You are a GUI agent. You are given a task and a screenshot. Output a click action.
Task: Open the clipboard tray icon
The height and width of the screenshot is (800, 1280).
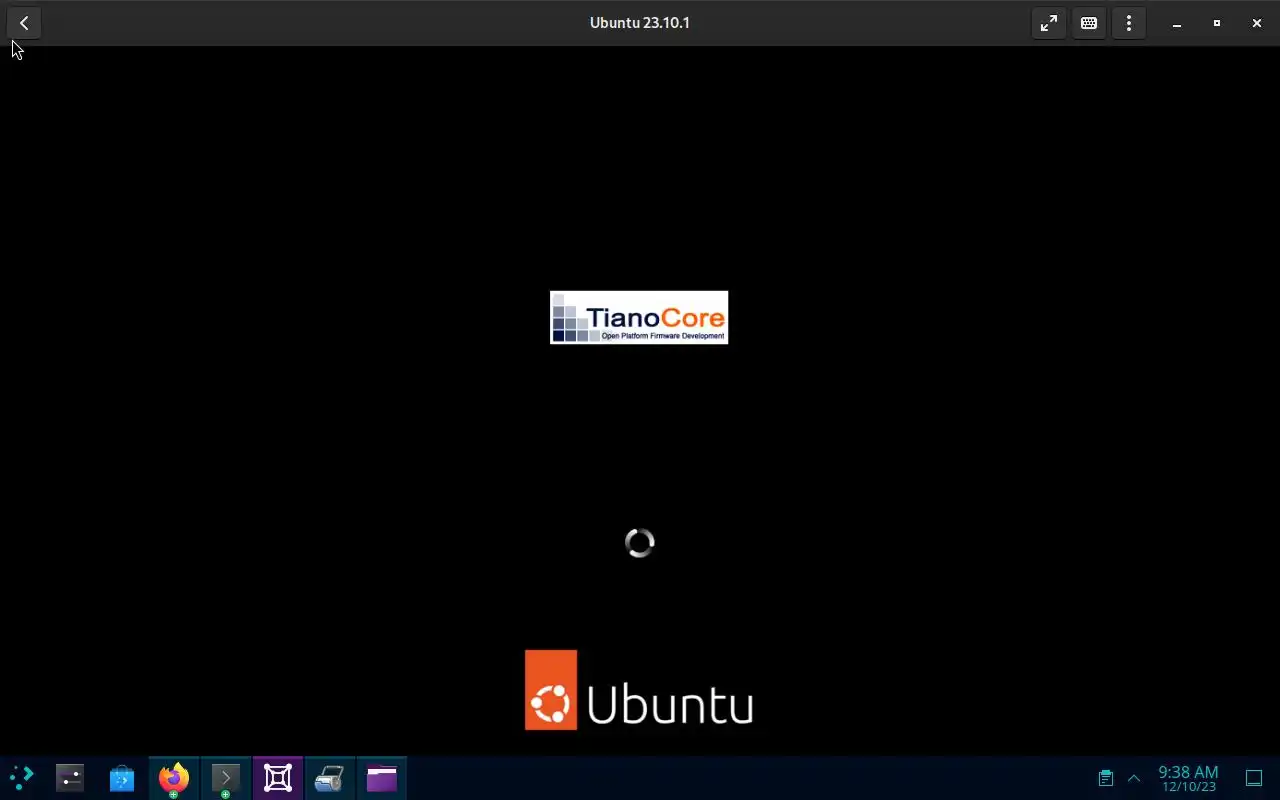point(1106,778)
